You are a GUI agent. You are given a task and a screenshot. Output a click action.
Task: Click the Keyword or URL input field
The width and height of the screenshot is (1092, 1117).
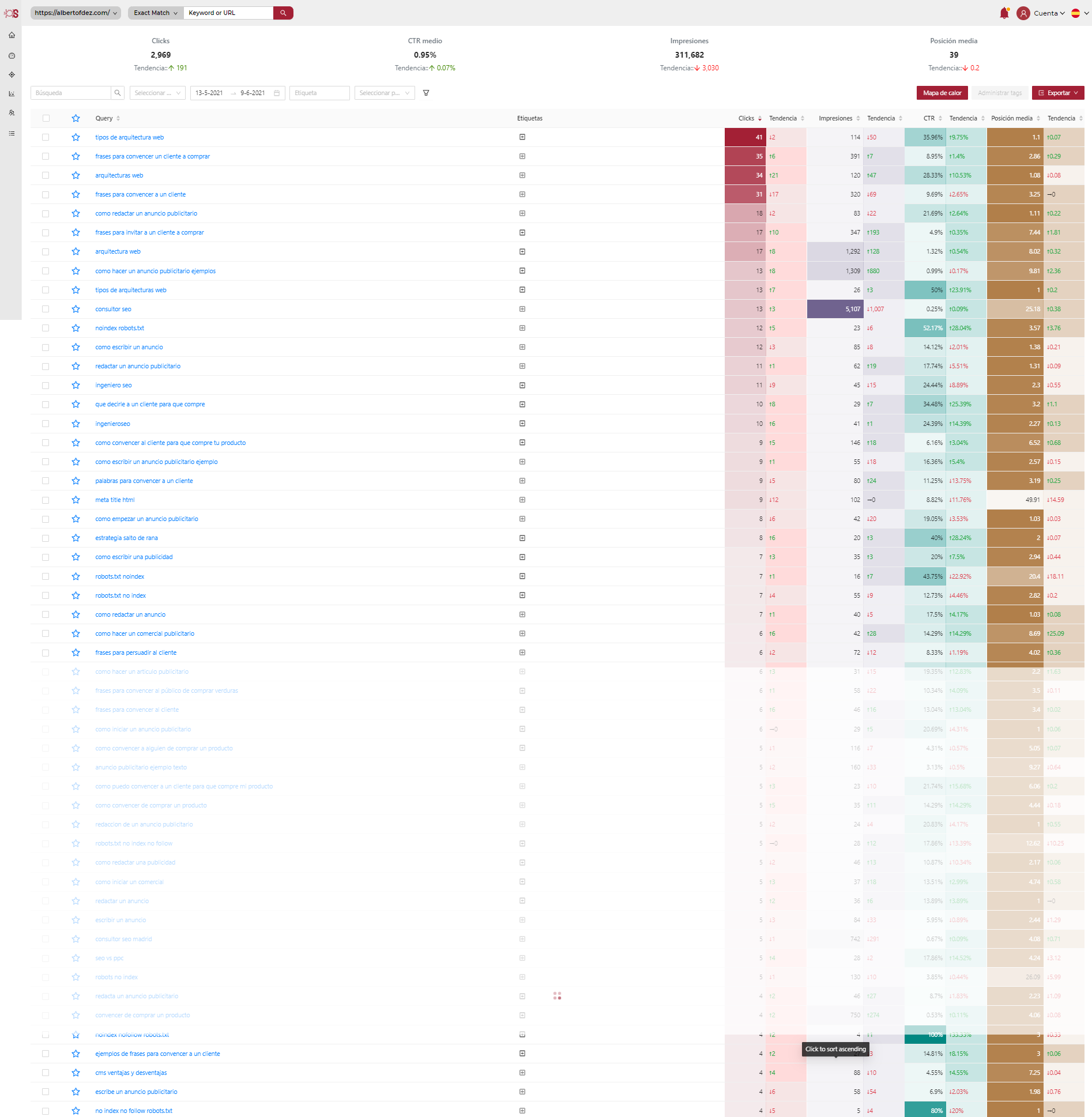pyautogui.click(x=228, y=13)
